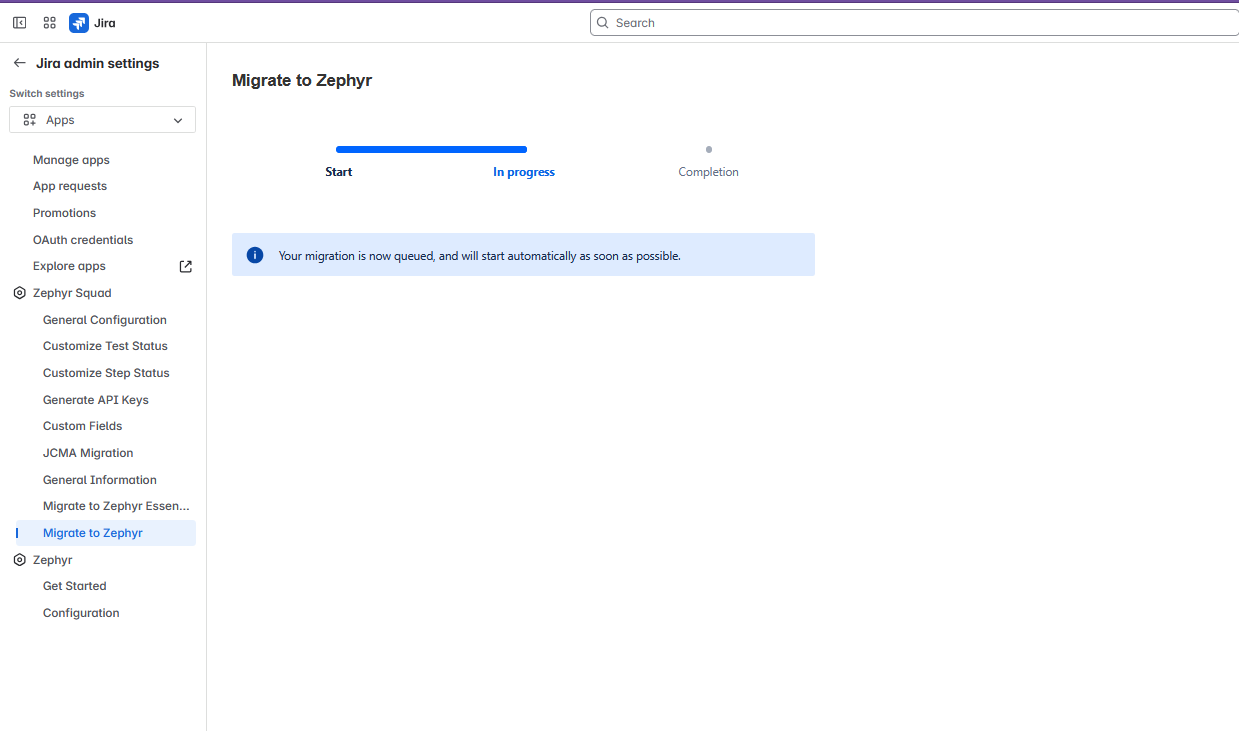Image resolution: width=1239 pixels, height=731 pixels.
Task: Open the Manage apps page
Action: 71,159
